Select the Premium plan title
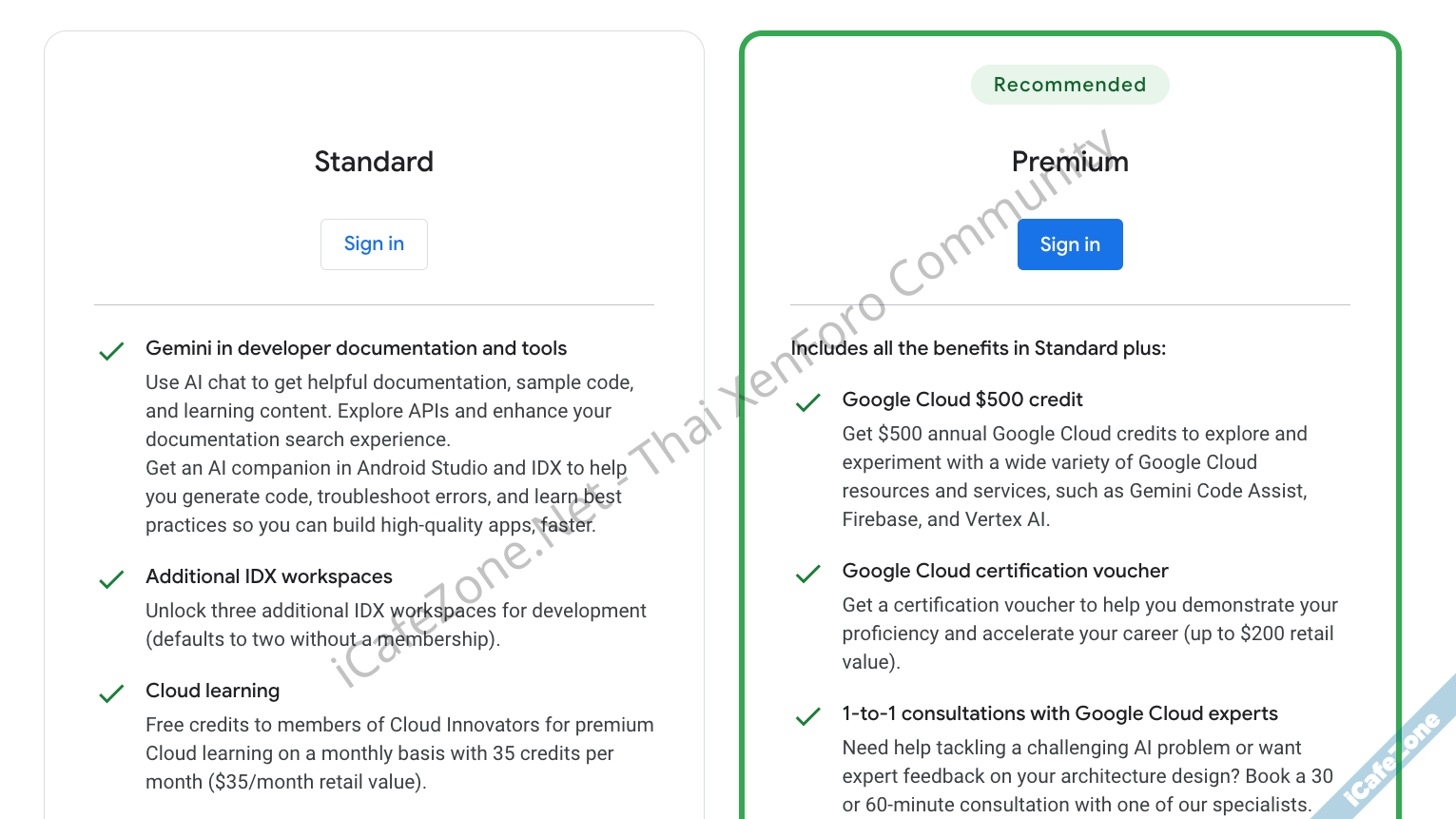The height and width of the screenshot is (819, 1456). 1070,162
